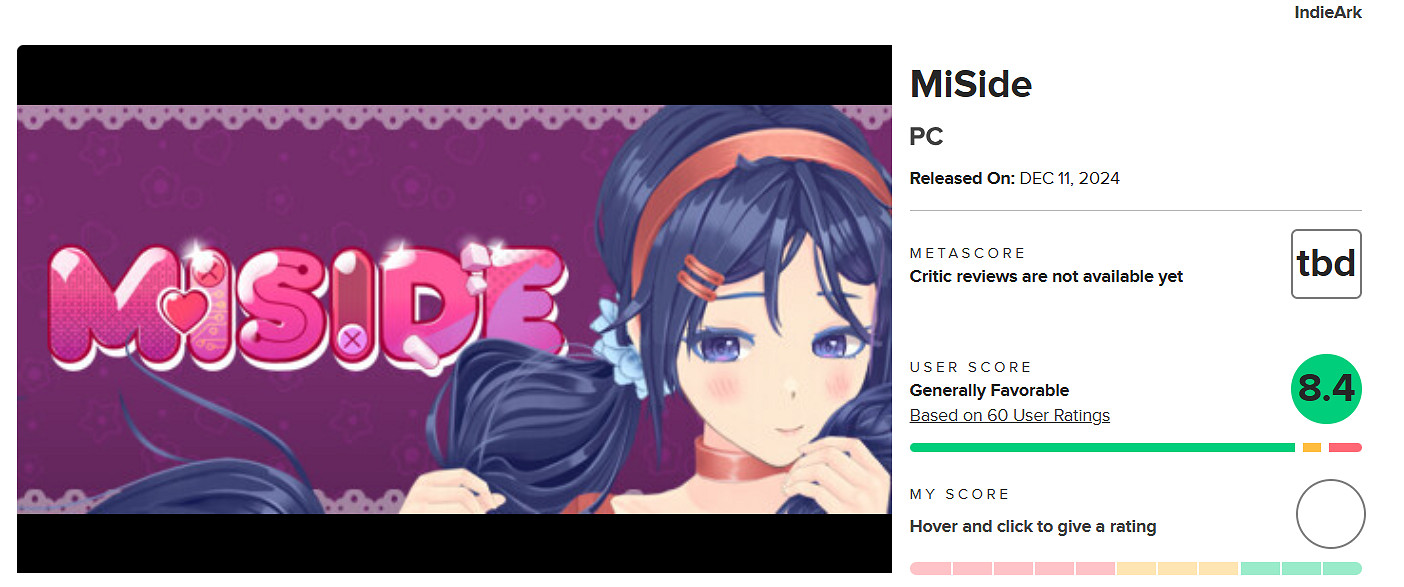Rate the game with the rightmost green segment

click(1342, 568)
